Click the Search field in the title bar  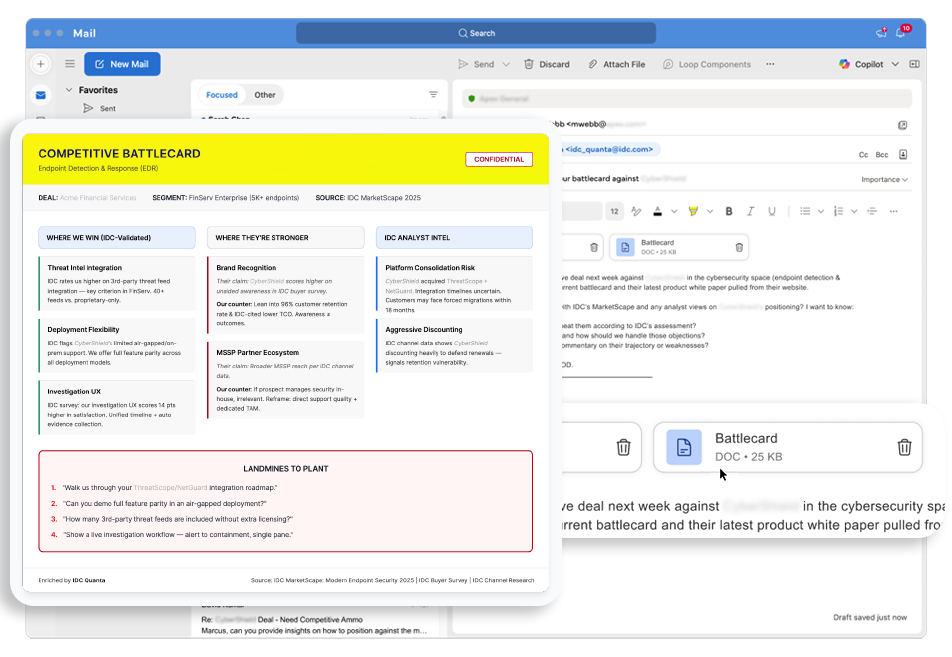coord(476,33)
